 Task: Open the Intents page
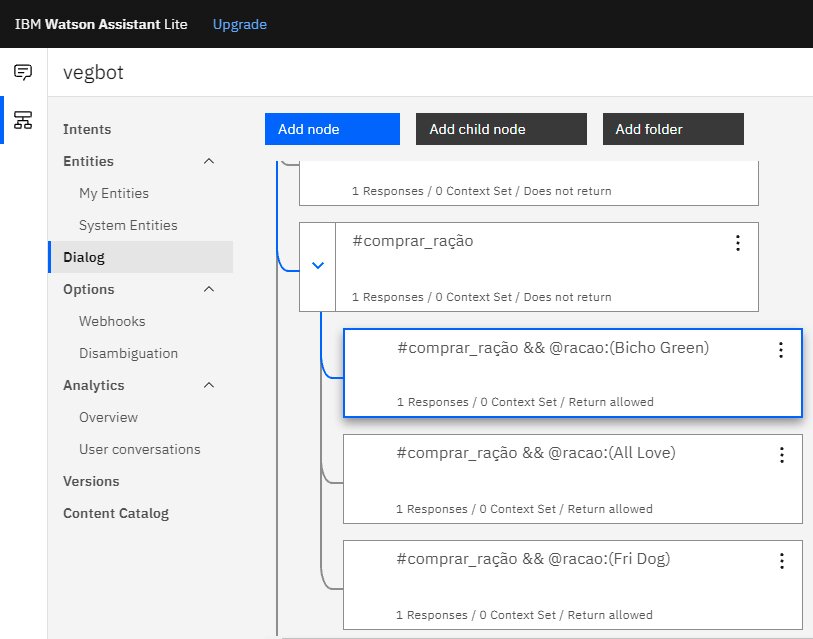click(x=87, y=129)
